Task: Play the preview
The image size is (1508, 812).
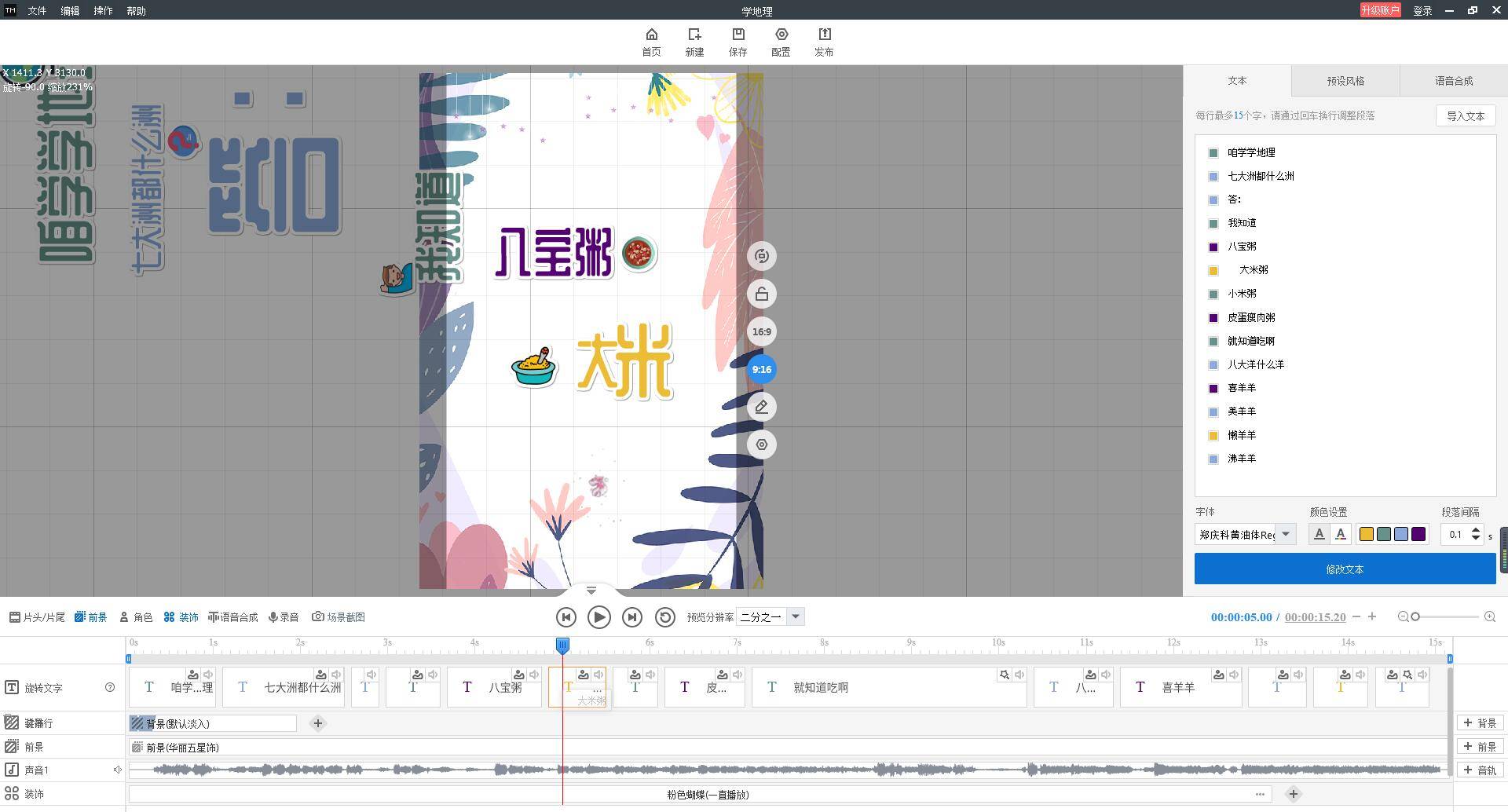Action: (598, 617)
